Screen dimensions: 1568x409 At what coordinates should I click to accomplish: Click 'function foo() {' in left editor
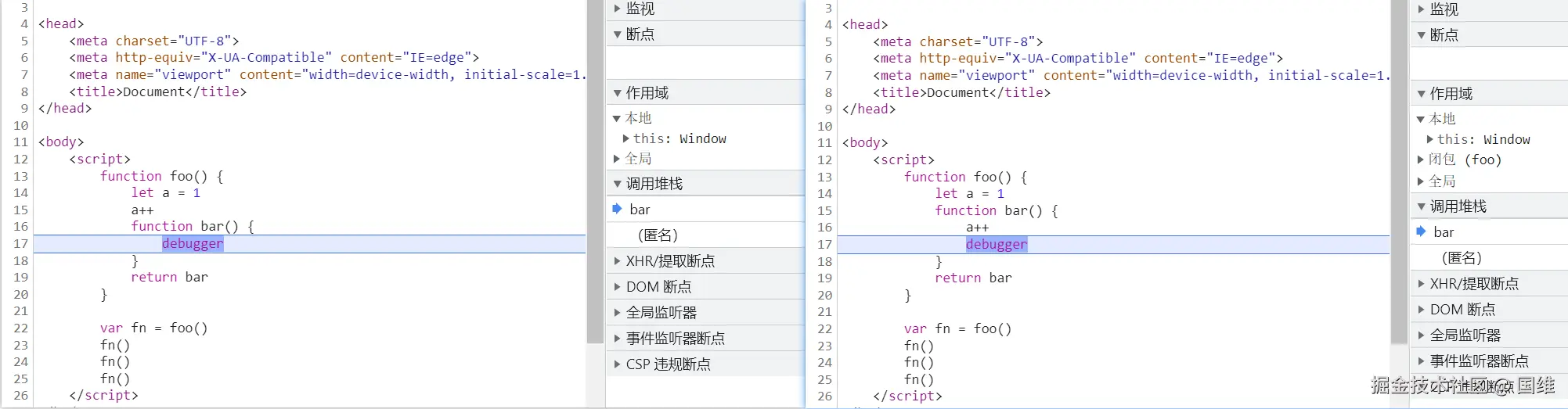tap(162, 176)
